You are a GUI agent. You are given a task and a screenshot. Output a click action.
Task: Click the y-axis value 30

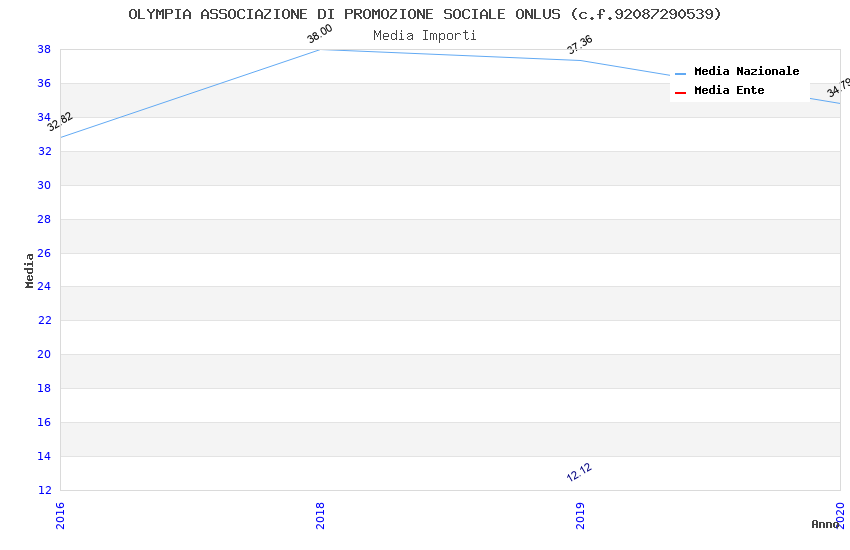(x=44, y=185)
